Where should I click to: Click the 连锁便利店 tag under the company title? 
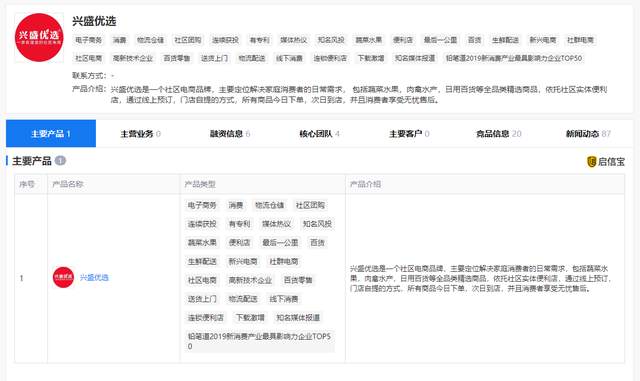[x=330, y=58]
